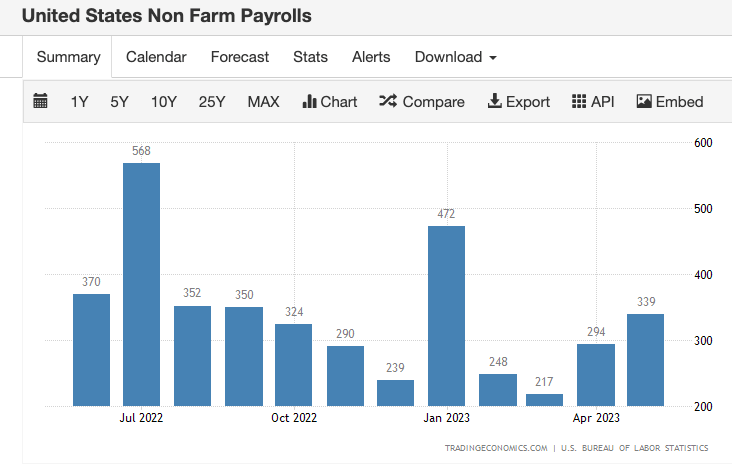The image size is (732, 476).
Task: Choose the 25Y time range
Action: click(x=212, y=101)
